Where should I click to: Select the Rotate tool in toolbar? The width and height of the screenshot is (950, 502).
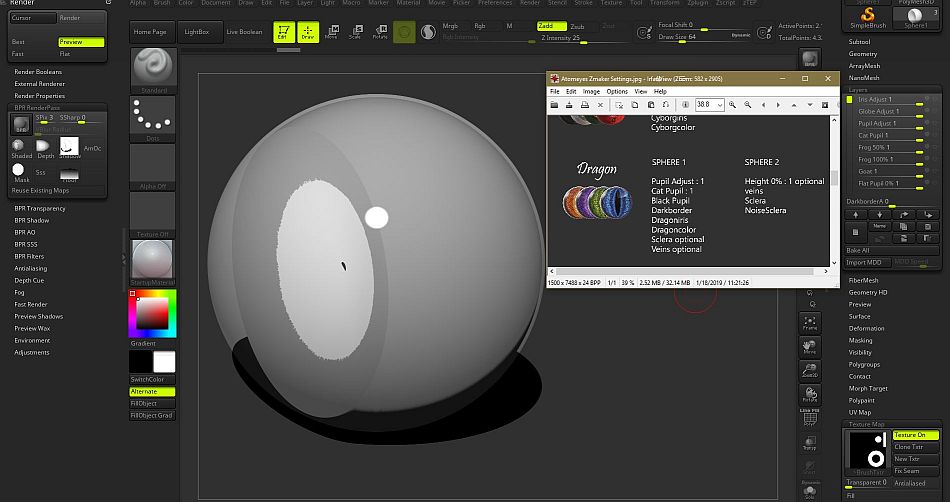380,31
